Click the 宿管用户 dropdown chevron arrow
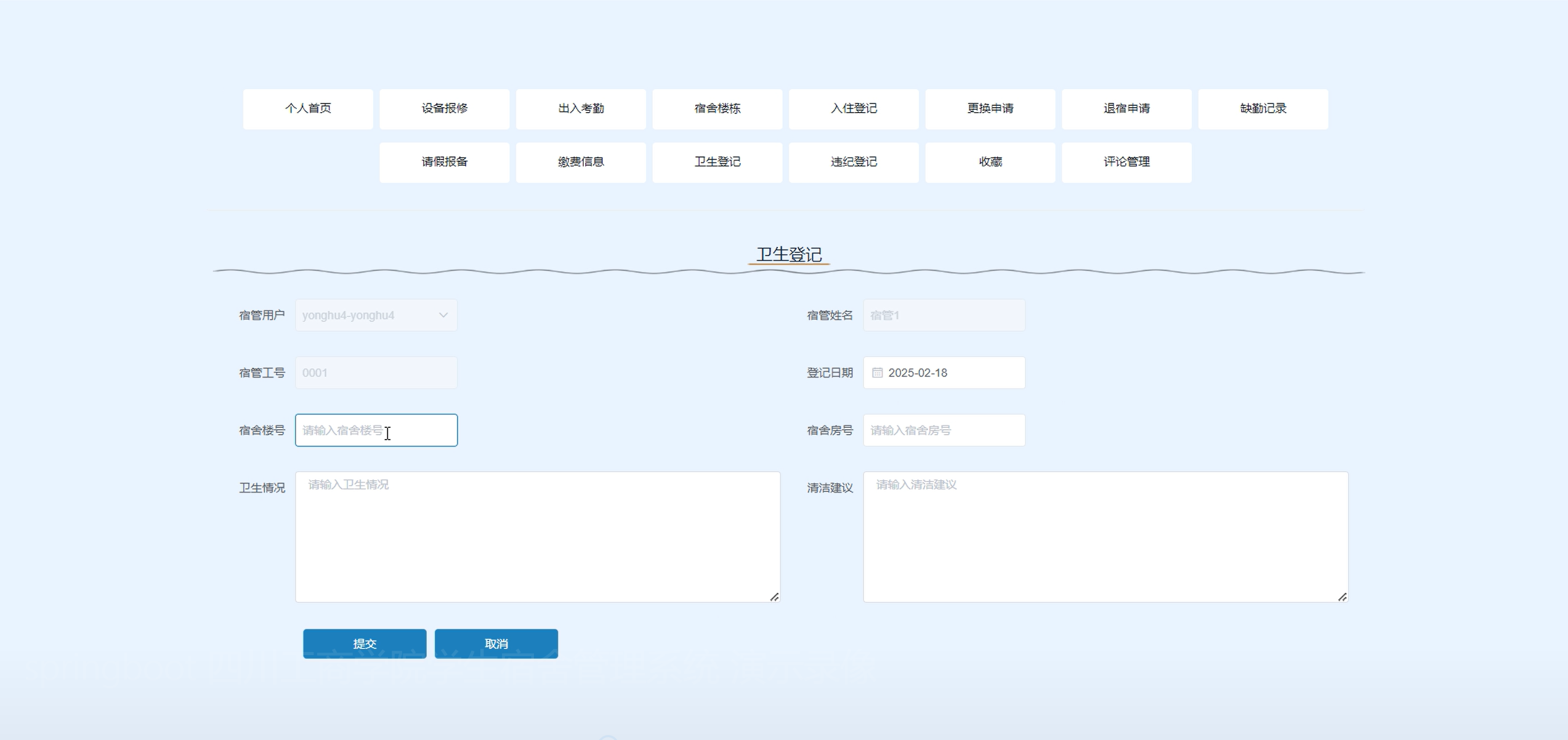This screenshot has height=740, width=1568. click(x=443, y=315)
